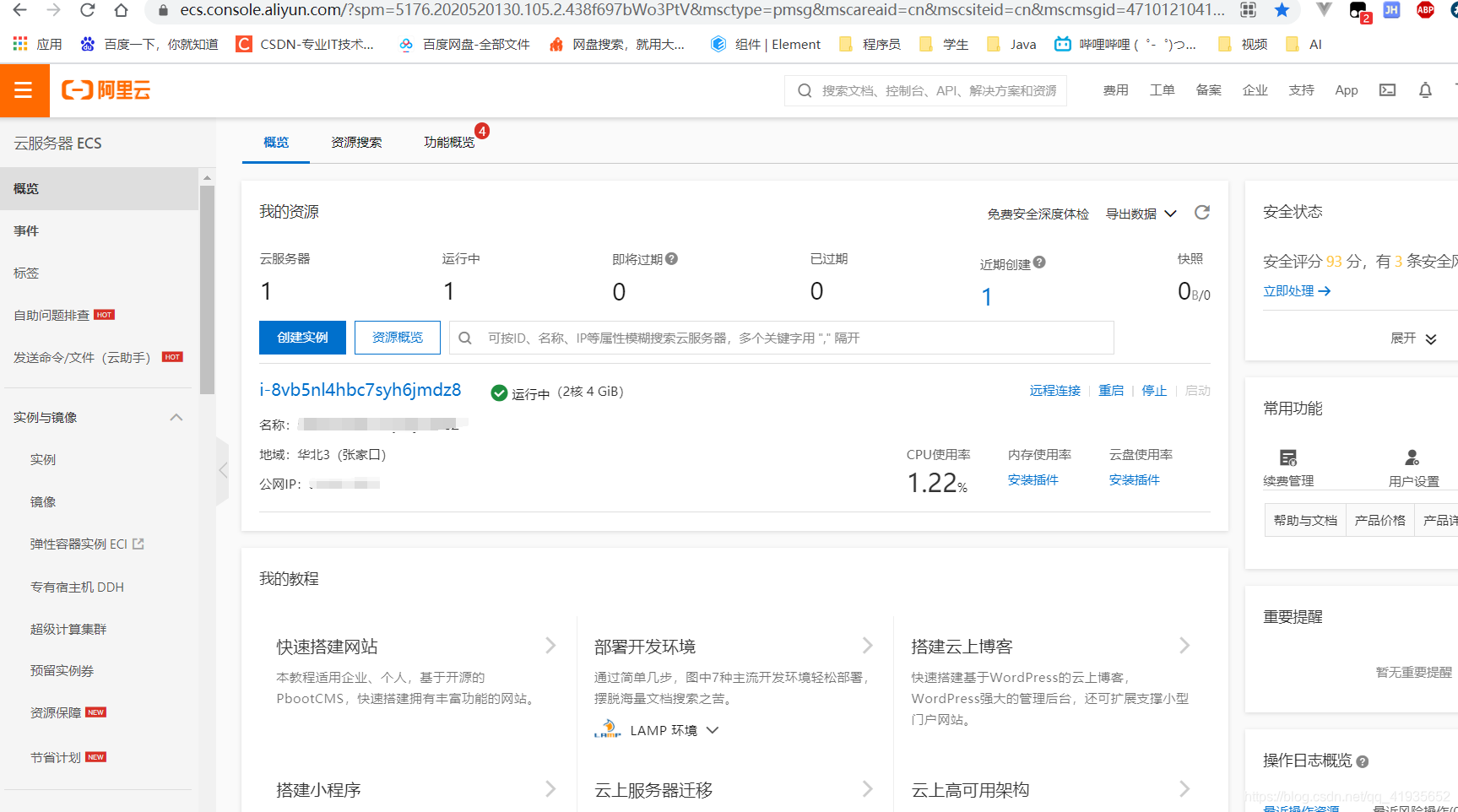Open Cloud Shell terminal icon

tap(1387, 90)
